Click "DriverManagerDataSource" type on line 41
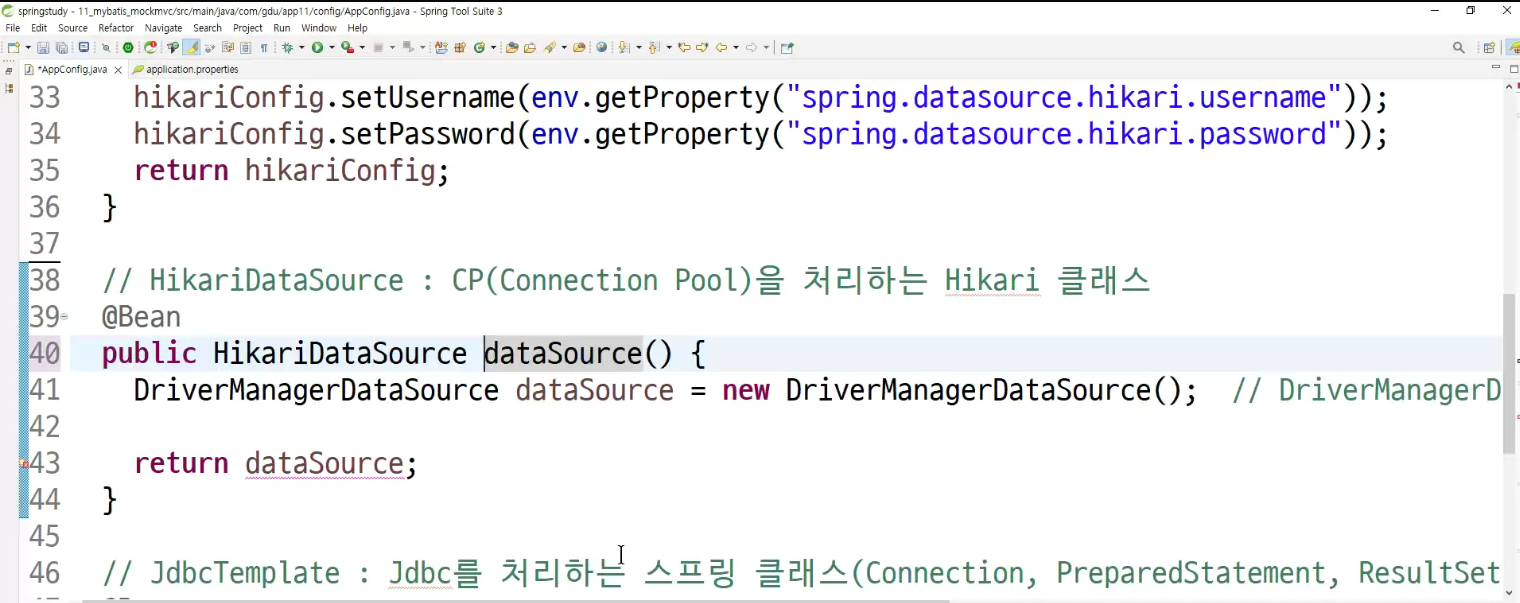The width and height of the screenshot is (1520, 603). click(316, 390)
